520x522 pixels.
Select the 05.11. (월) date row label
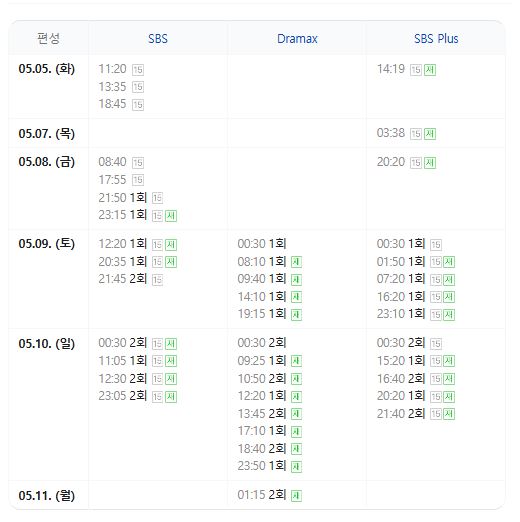[x=47, y=495]
